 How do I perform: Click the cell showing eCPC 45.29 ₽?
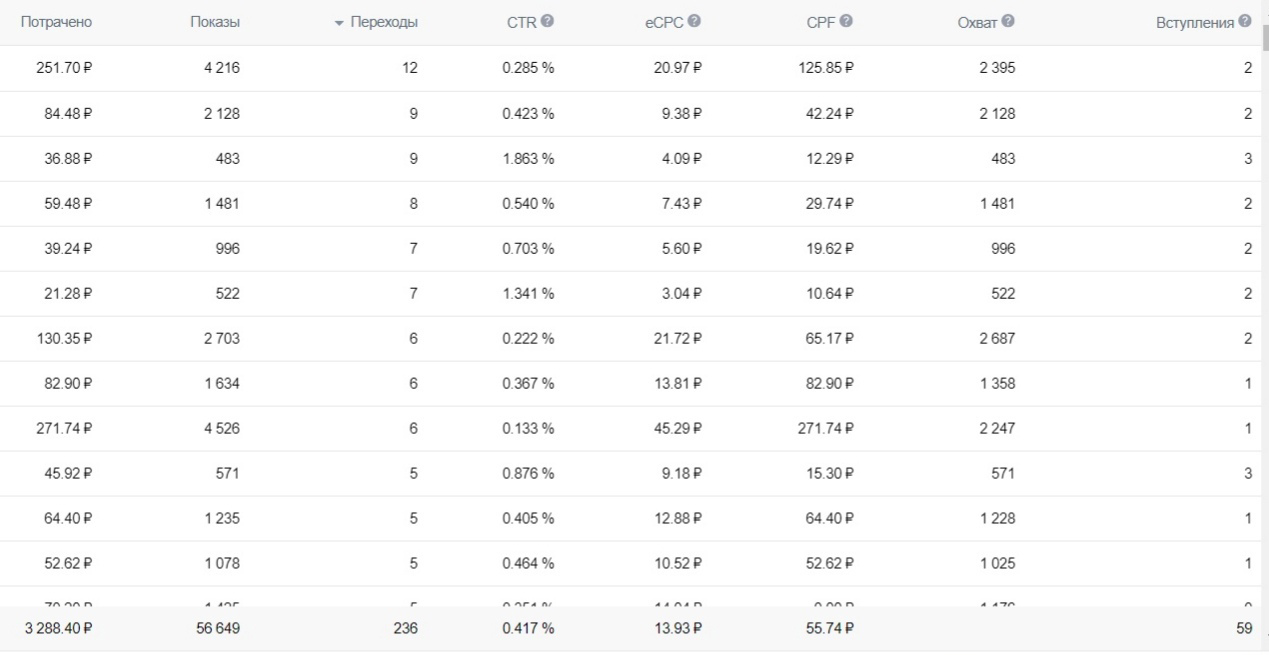[x=678, y=428]
